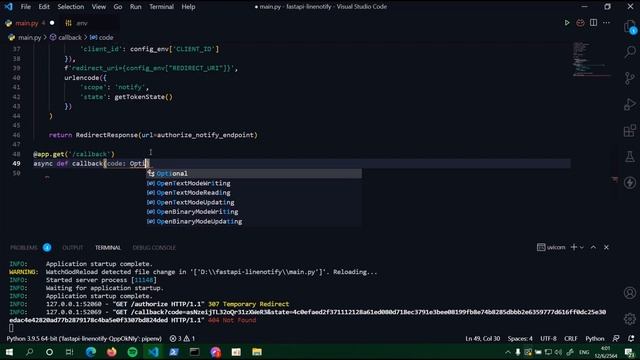Open the Extensions view
The image size is (640, 360).
click(x=630, y=131)
